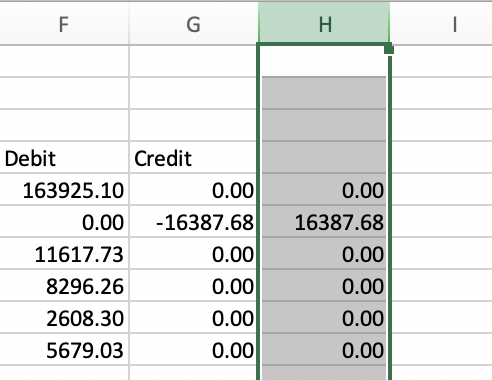
Task: Select the Credit cell -16387.68
Action: pyautogui.click(x=193, y=221)
